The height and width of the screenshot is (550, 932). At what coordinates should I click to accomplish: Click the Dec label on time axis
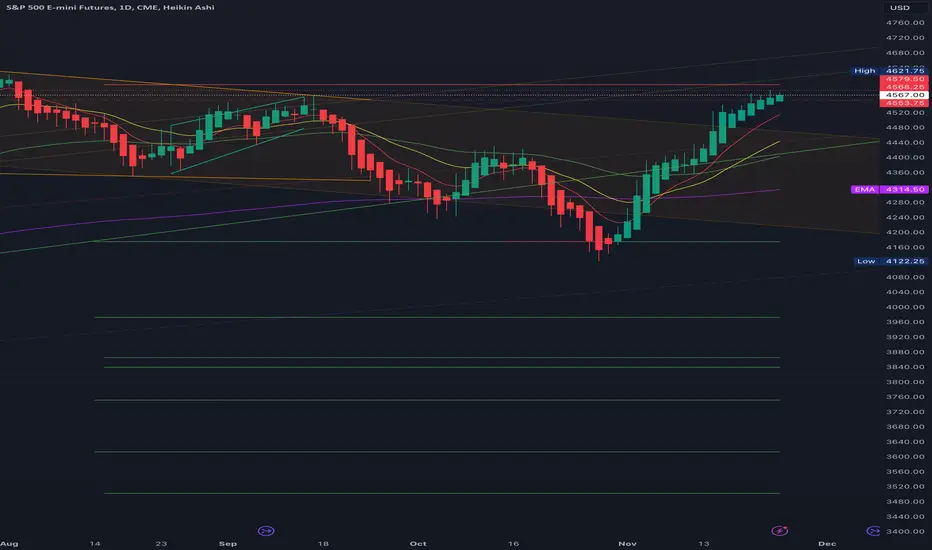(x=827, y=543)
